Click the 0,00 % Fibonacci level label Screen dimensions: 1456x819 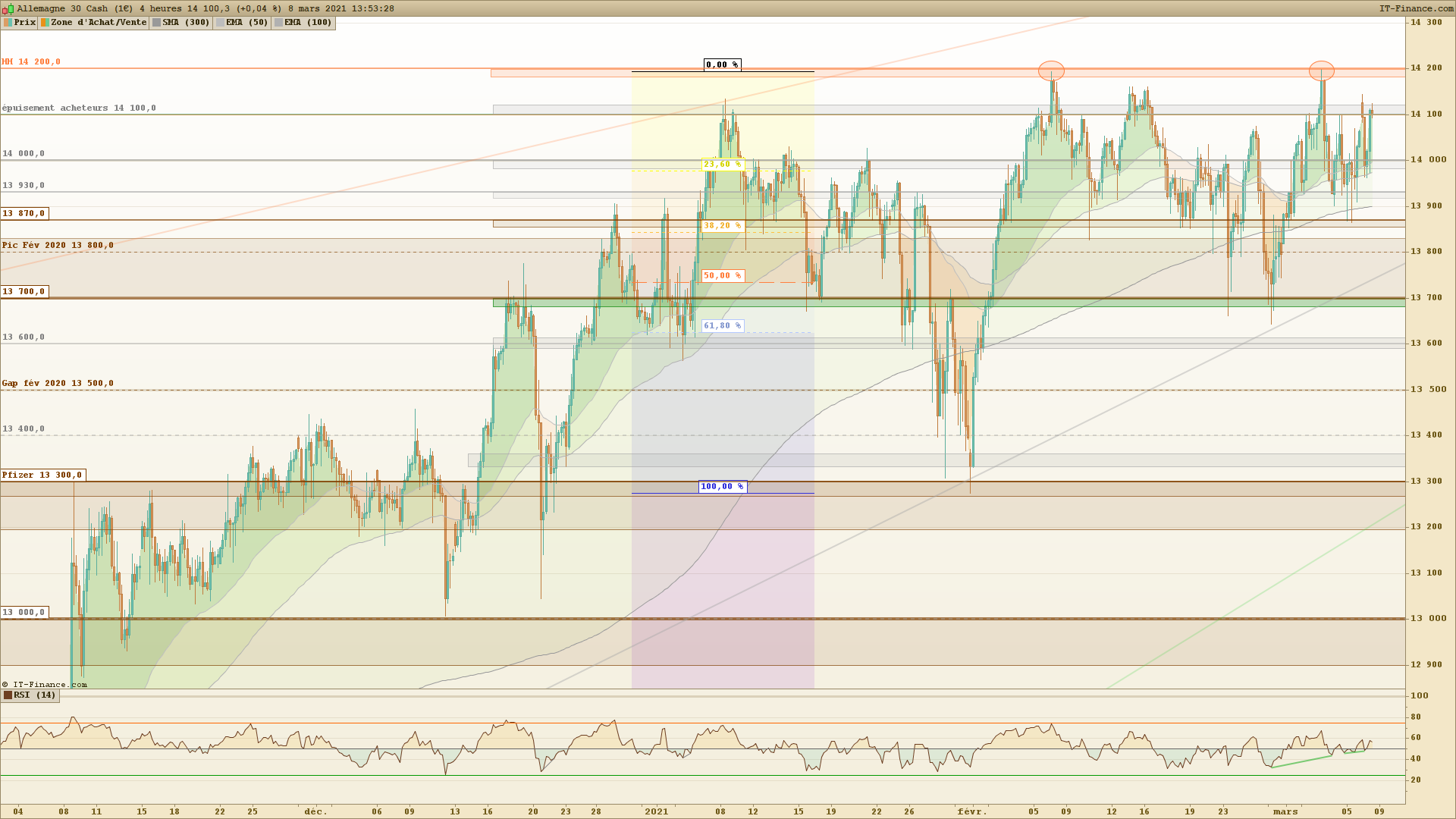722,64
